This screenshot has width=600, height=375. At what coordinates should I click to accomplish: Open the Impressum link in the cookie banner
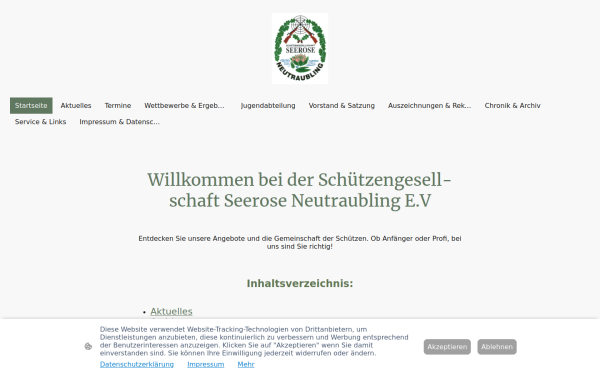[x=205, y=364]
